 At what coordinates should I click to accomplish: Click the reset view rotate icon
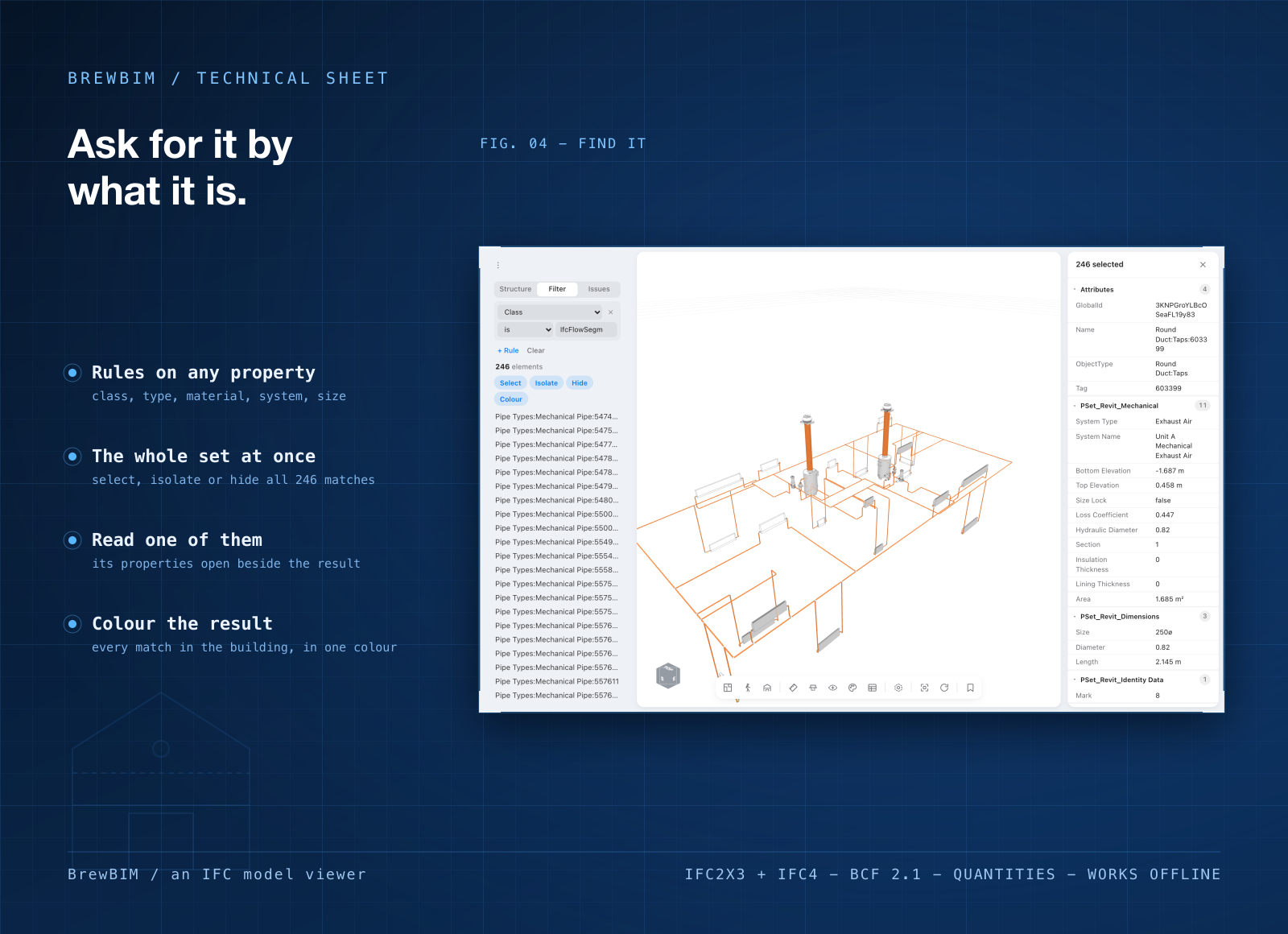click(944, 688)
